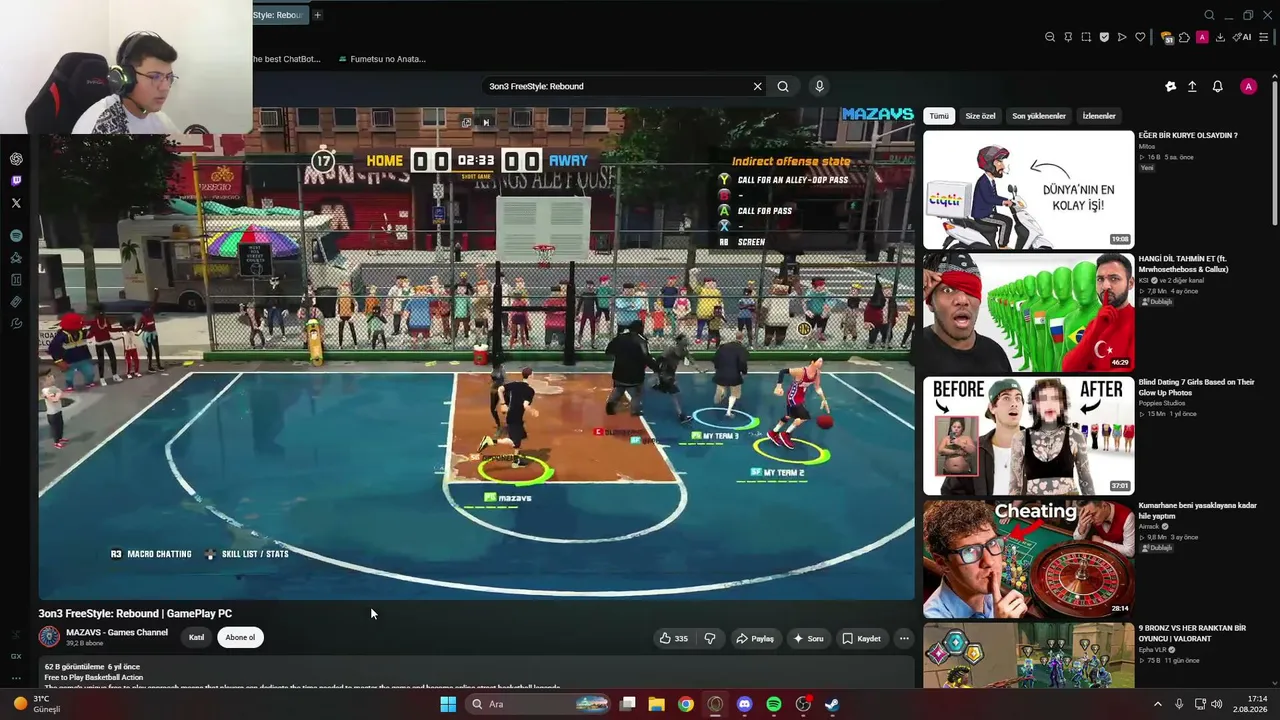
Task: Start voice search with the microphone icon
Action: [820, 86]
